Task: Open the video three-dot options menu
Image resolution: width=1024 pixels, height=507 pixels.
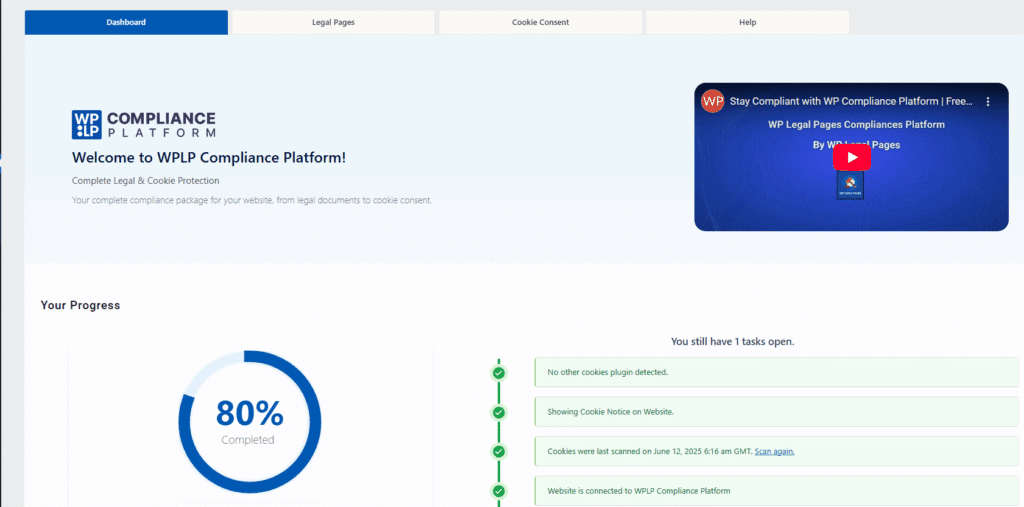Action: click(x=988, y=102)
